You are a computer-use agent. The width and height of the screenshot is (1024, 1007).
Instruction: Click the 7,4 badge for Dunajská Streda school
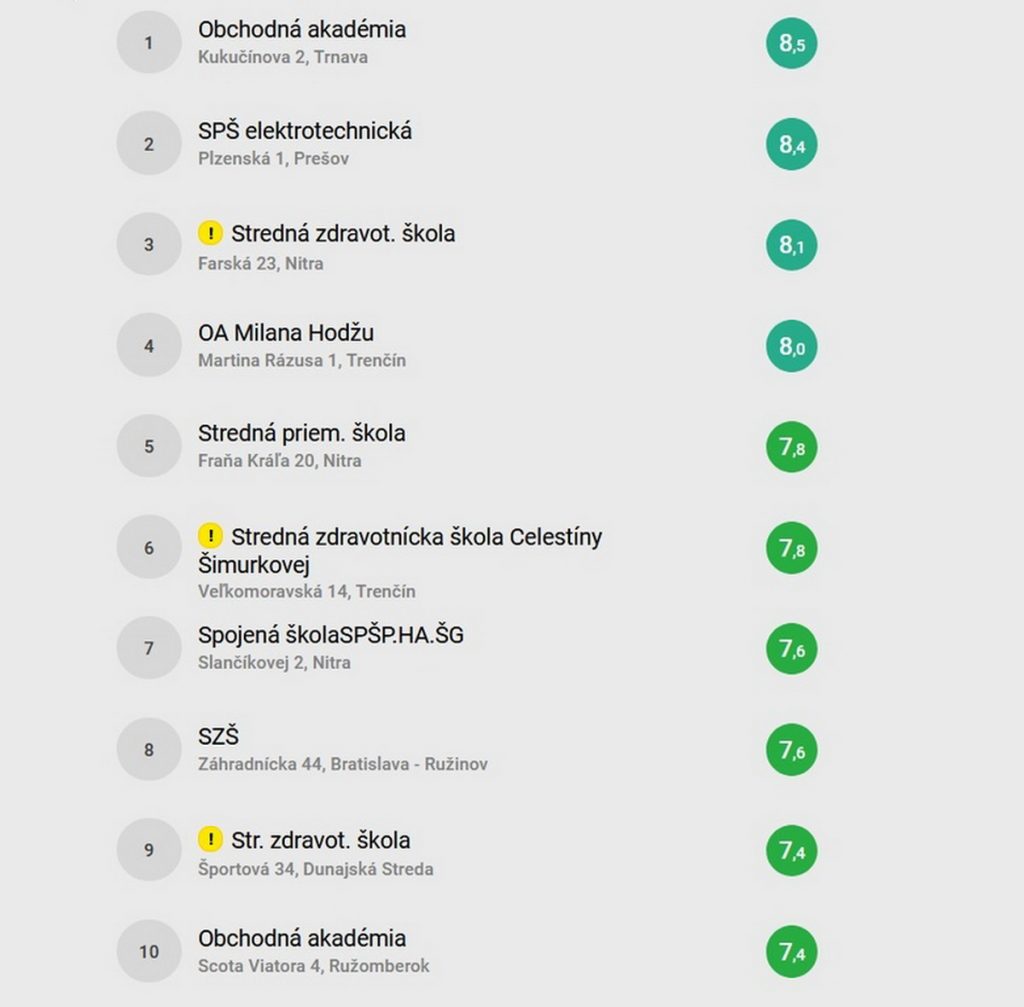[792, 851]
